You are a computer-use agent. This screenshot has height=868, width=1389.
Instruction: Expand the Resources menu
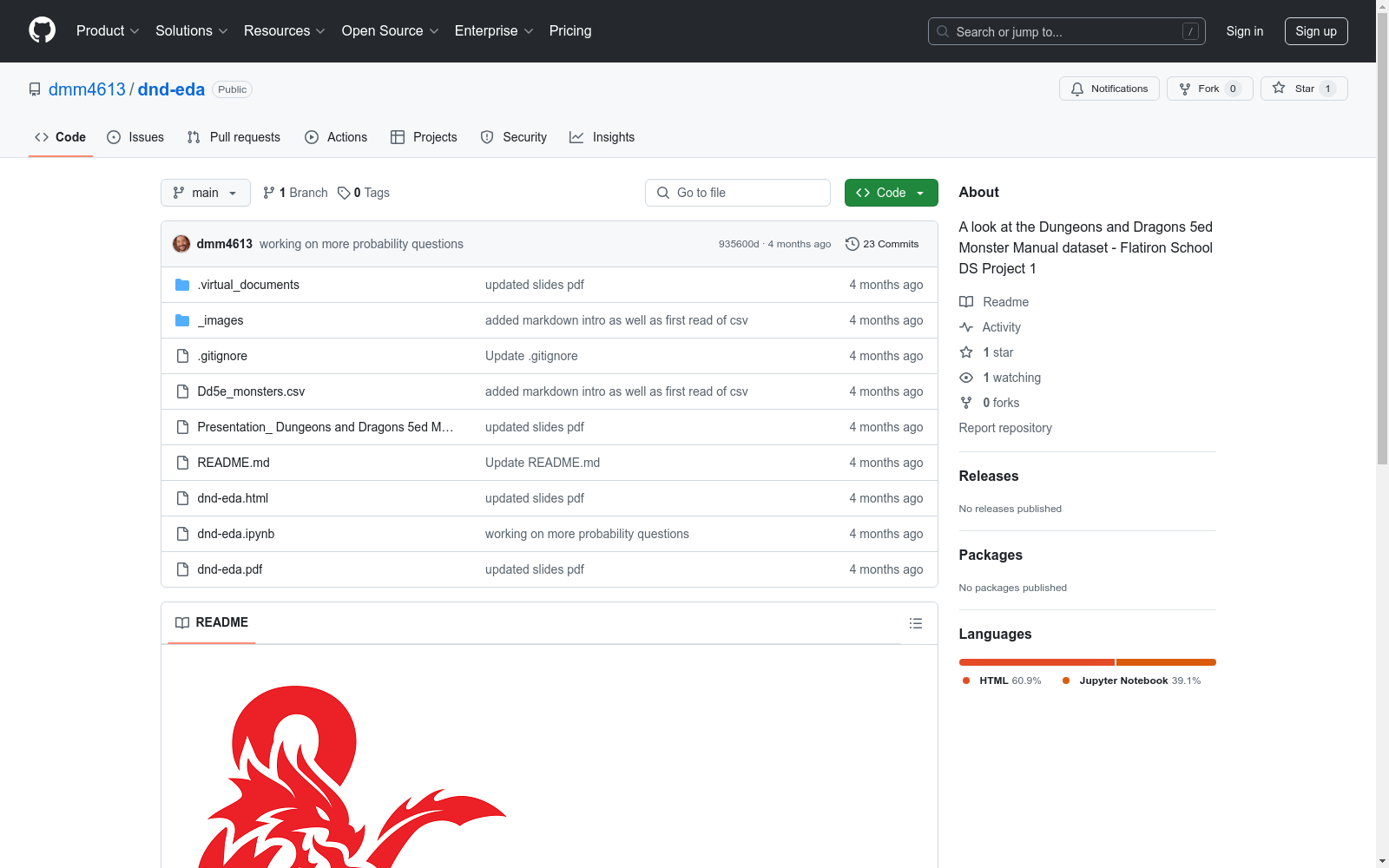pos(285,31)
